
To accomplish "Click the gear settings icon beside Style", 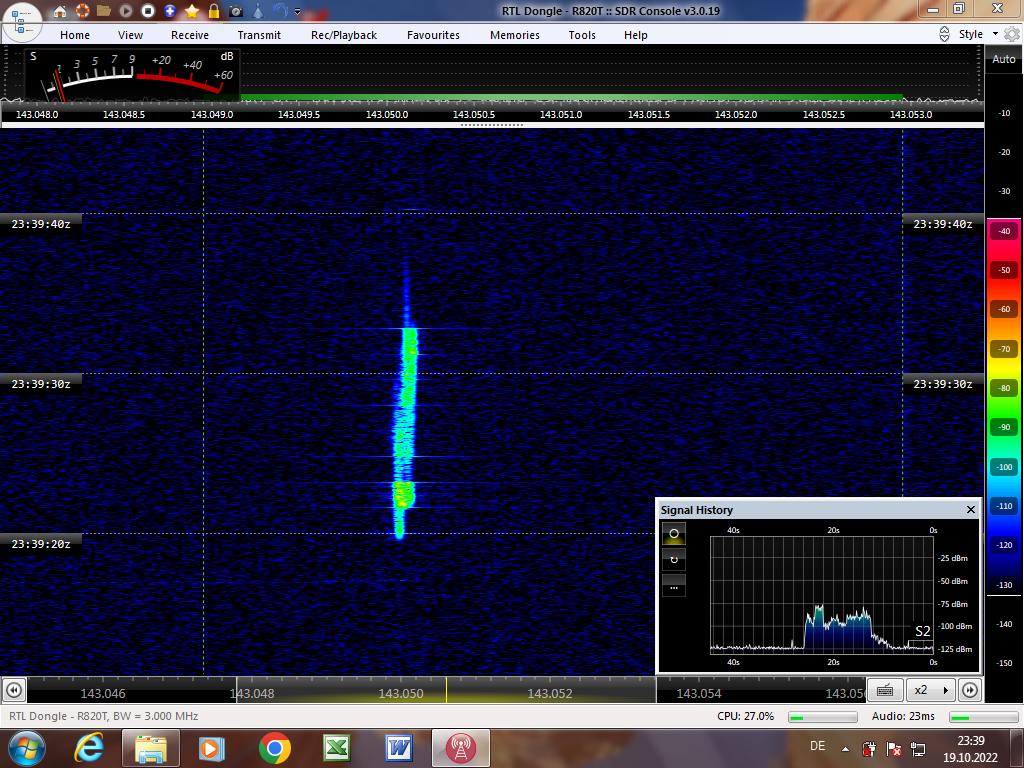I will (1012, 35).
